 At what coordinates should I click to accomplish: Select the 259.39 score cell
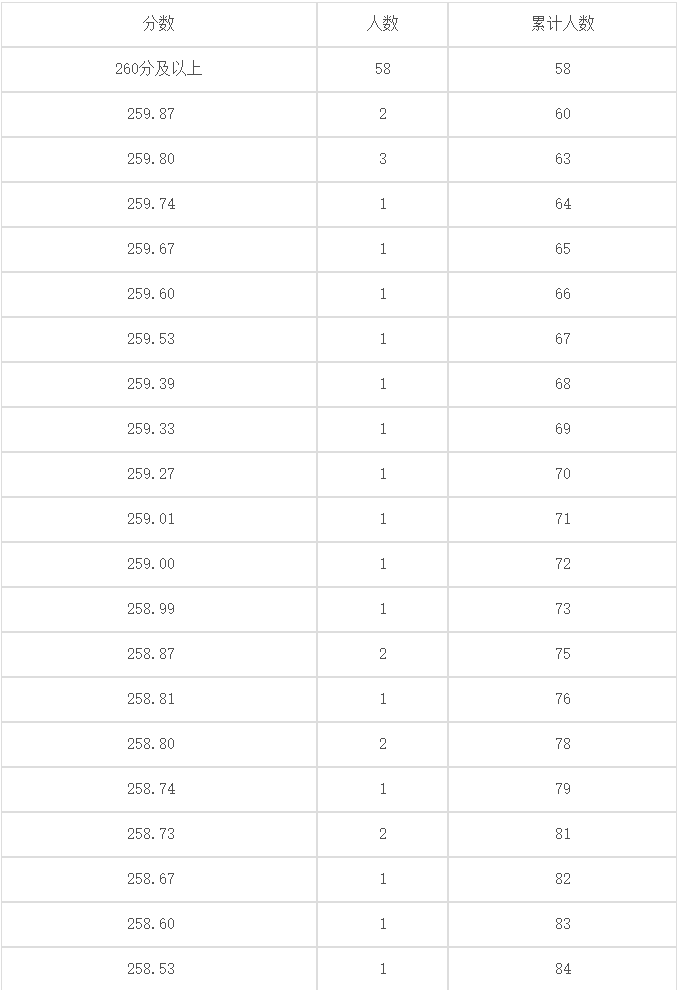159,384
